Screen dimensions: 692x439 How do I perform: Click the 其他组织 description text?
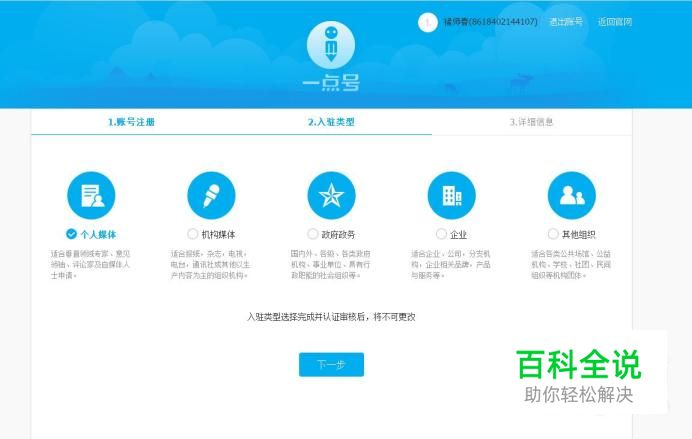tap(571, 264)
